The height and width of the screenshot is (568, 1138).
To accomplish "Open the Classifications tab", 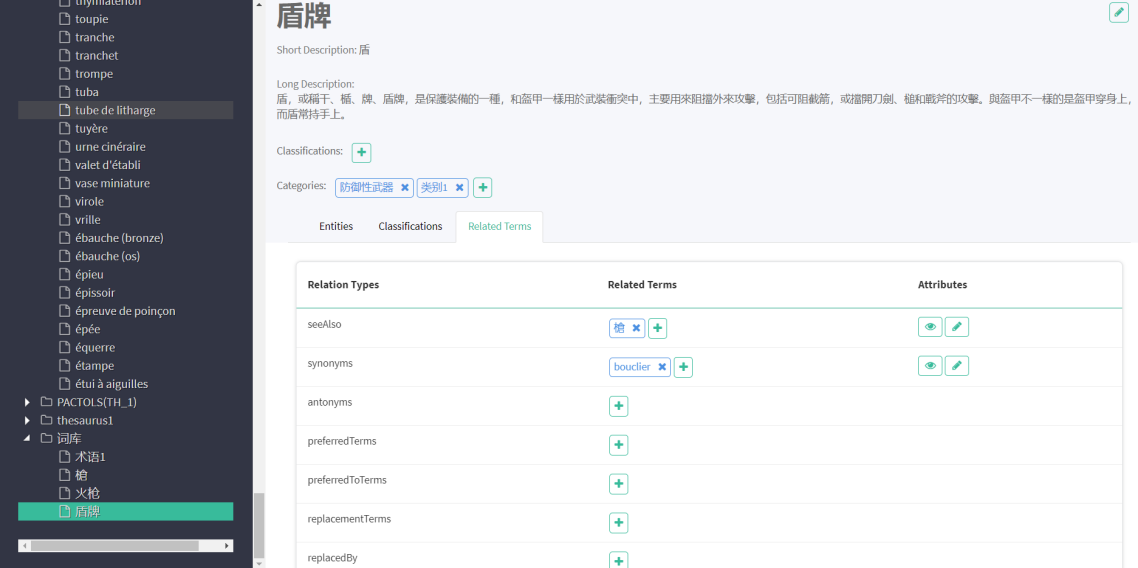I will [x=410, y=227].
